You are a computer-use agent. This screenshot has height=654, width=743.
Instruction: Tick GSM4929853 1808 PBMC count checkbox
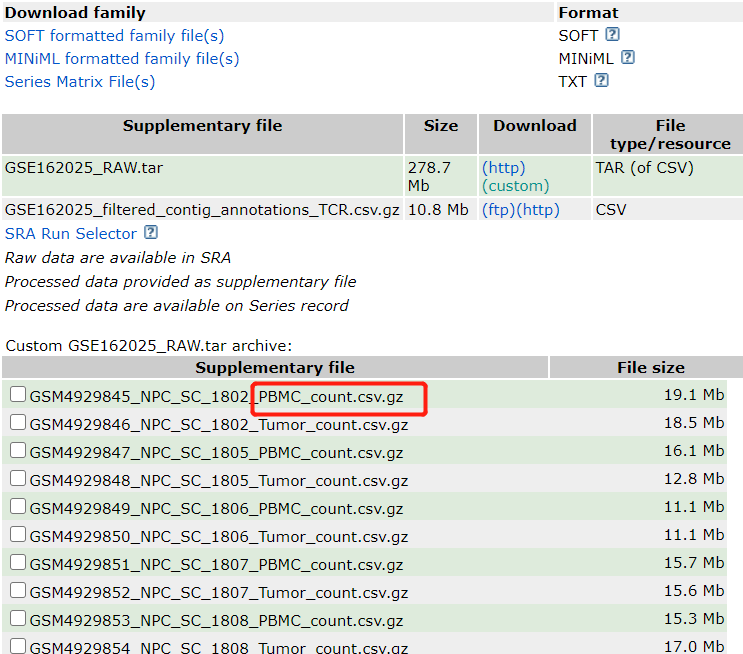(18, 620)
